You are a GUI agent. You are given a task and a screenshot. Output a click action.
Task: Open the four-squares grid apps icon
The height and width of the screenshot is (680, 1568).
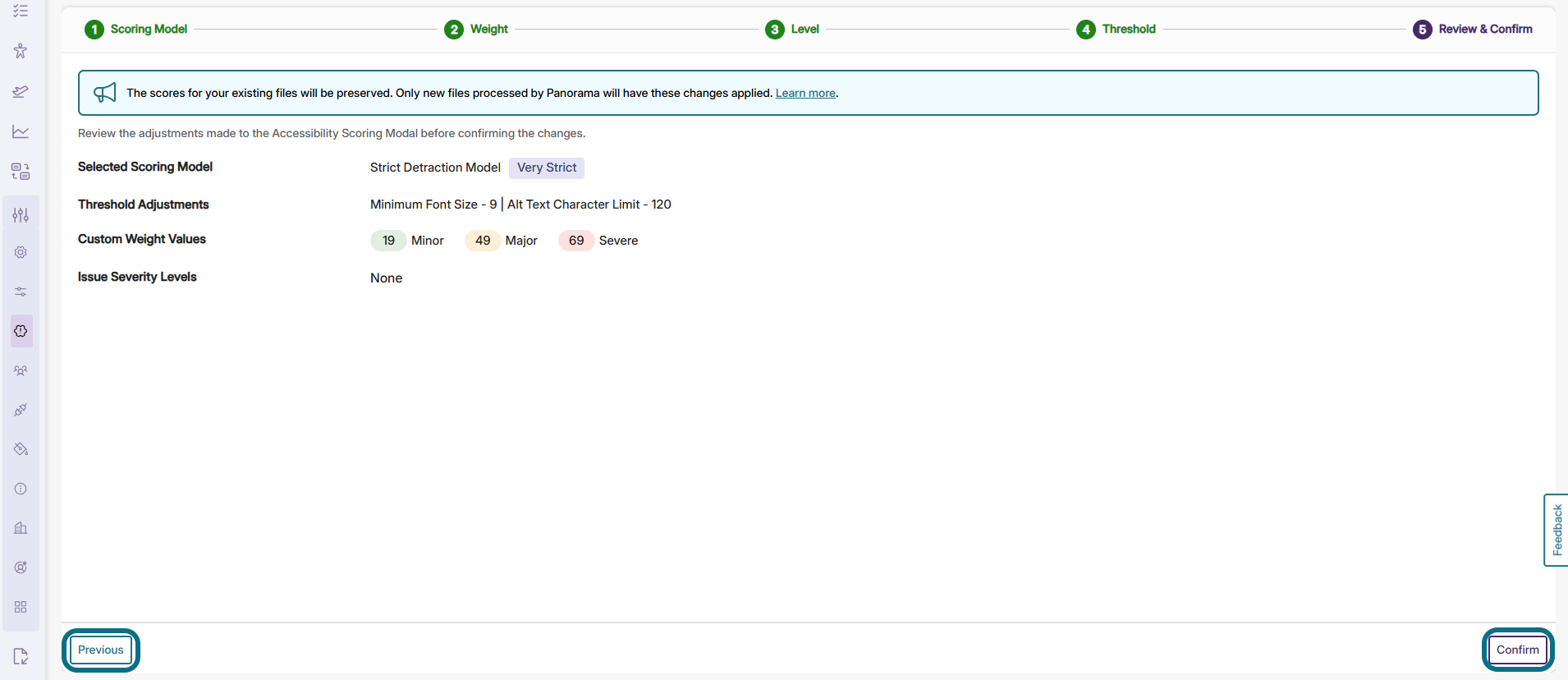click(21, 607)
